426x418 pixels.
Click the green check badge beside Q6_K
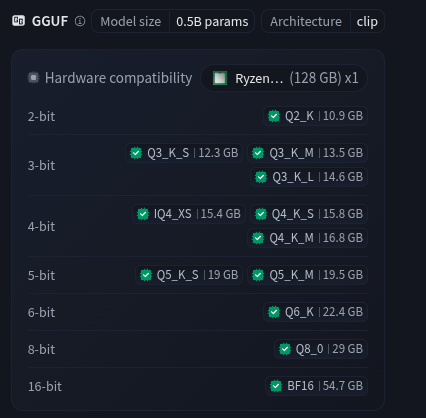pos(274,312)
